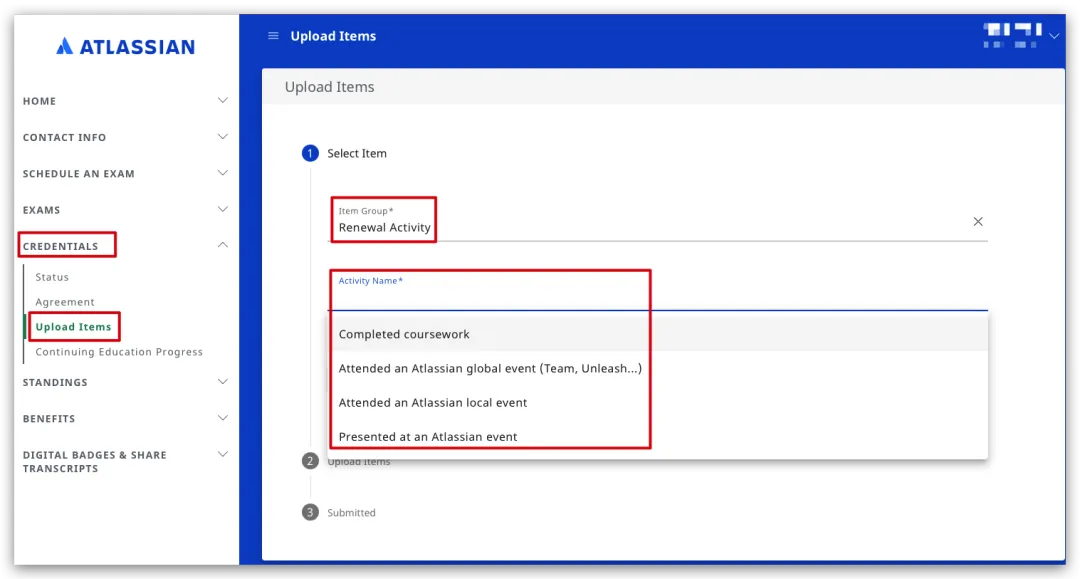
Task: Expand the Contact Info section
Action: click(x=125, y=137)
